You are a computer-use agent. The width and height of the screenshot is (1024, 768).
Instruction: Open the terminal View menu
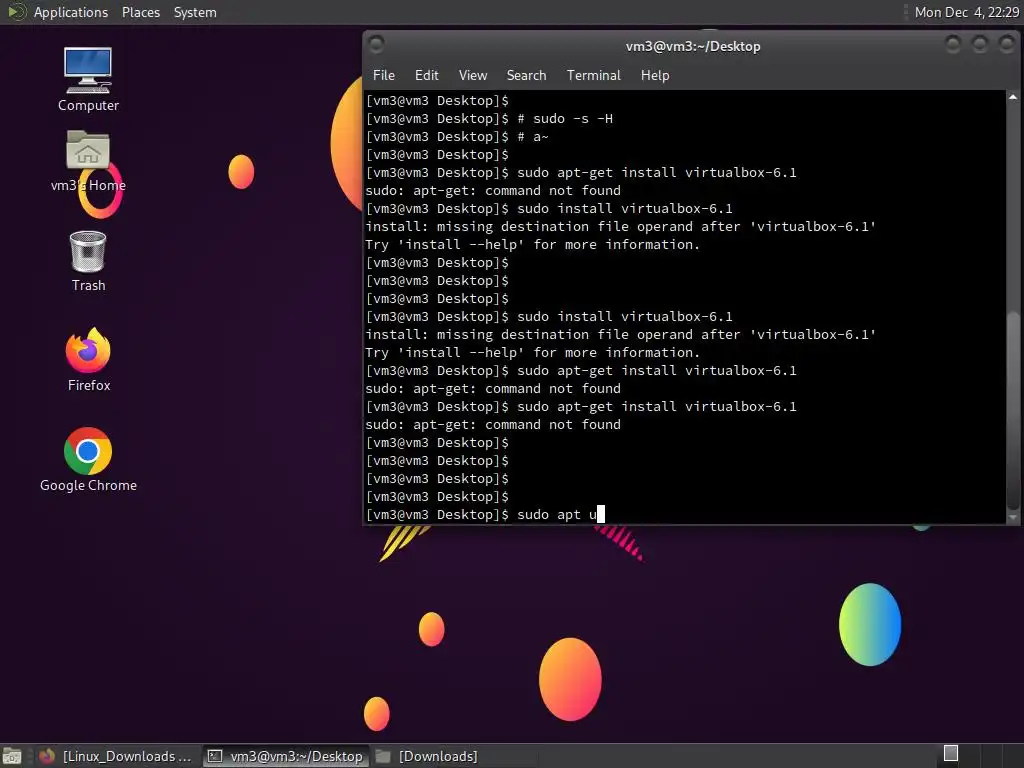(473, 75)
